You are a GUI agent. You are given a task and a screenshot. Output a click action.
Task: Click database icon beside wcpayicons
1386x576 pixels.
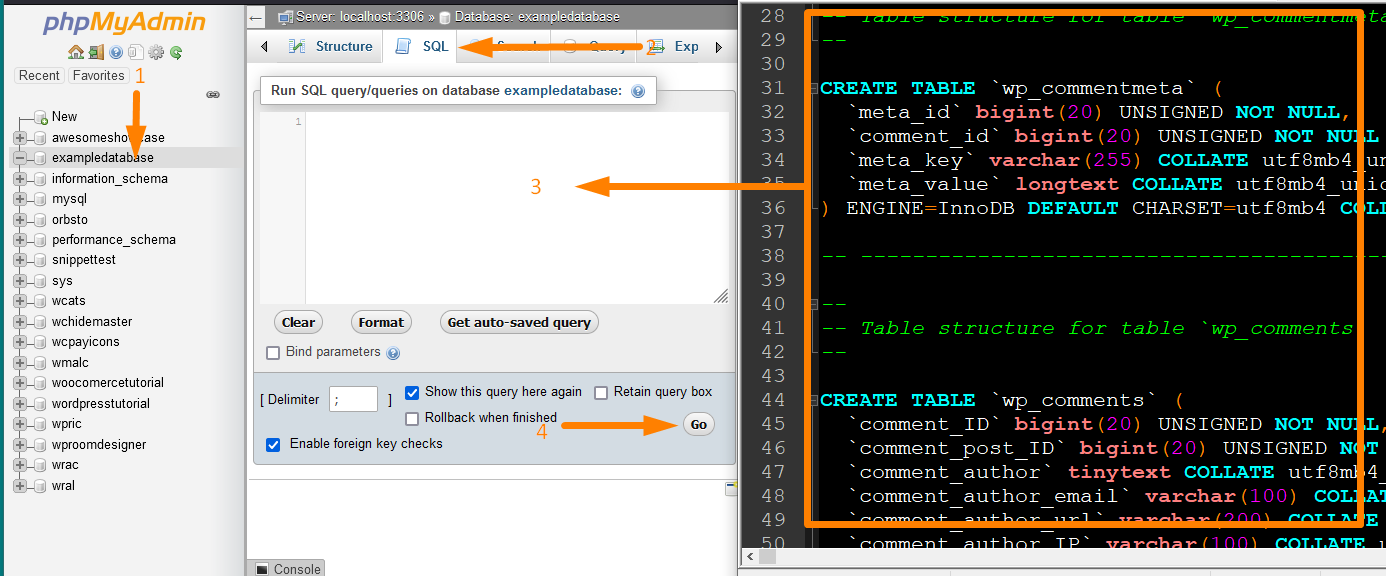40,342
